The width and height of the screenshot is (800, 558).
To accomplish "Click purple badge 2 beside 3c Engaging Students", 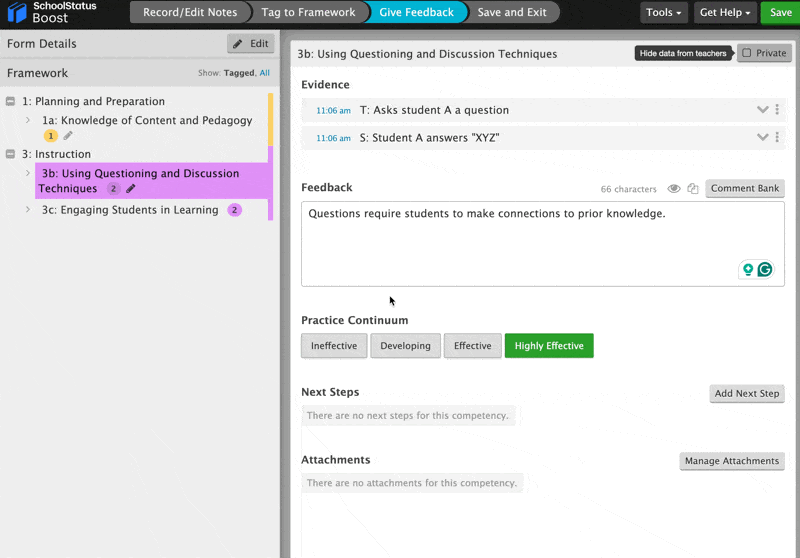I will point(234,210).
